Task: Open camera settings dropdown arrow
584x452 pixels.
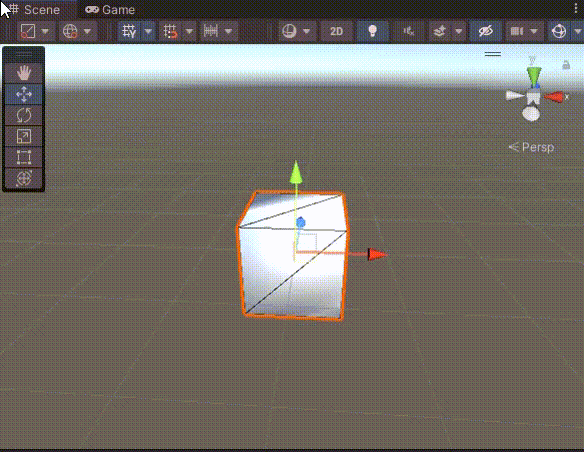Action: click(534, 31)
